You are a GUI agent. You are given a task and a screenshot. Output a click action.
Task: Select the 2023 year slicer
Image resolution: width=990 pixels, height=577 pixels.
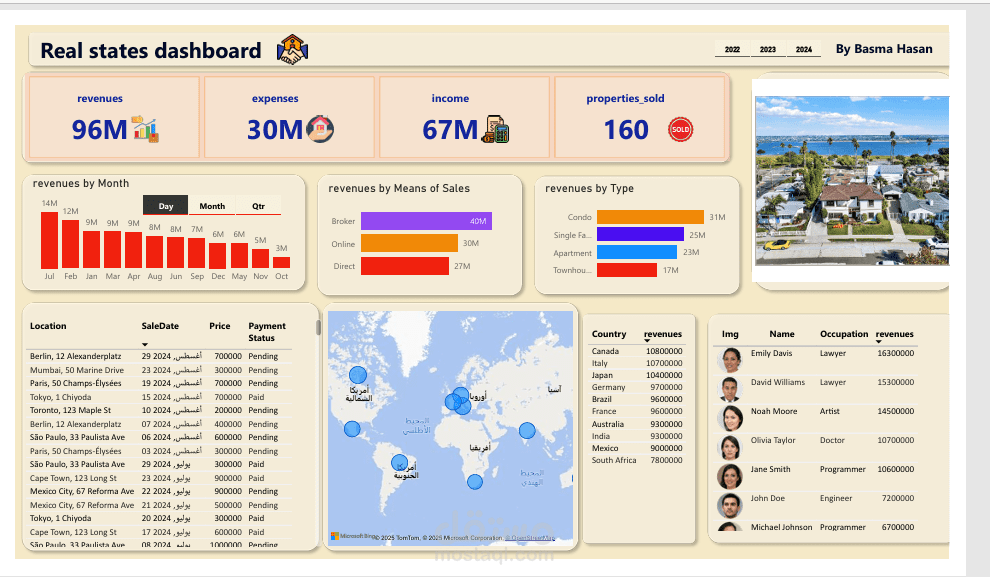pos(768,49)
